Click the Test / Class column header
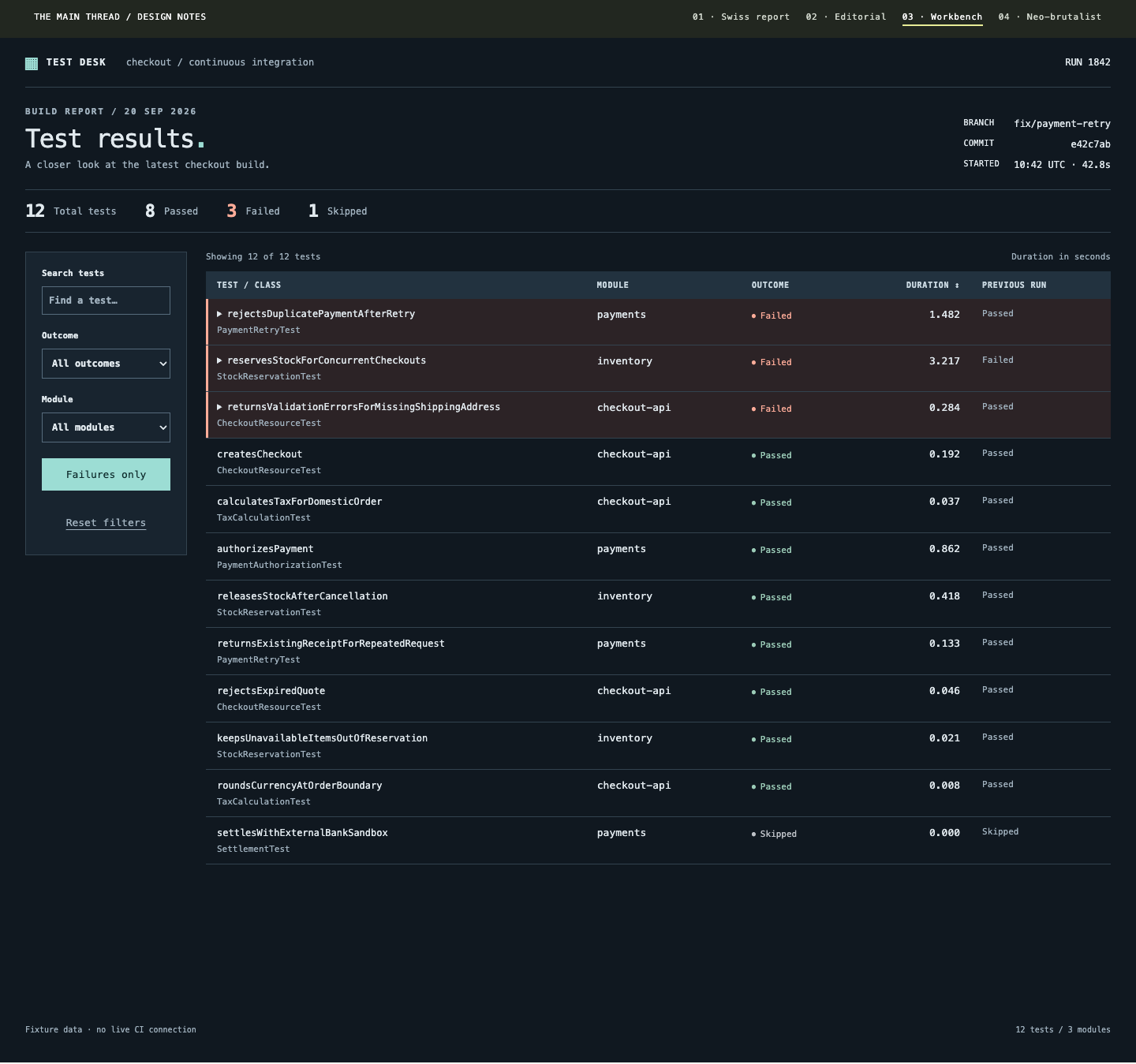The height and width of the screenshot is (1064, 1136). [248, 286]
